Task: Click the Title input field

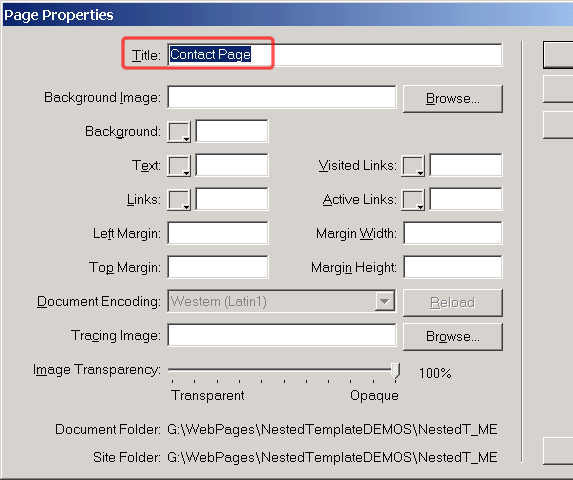Action: coord(335,55)
